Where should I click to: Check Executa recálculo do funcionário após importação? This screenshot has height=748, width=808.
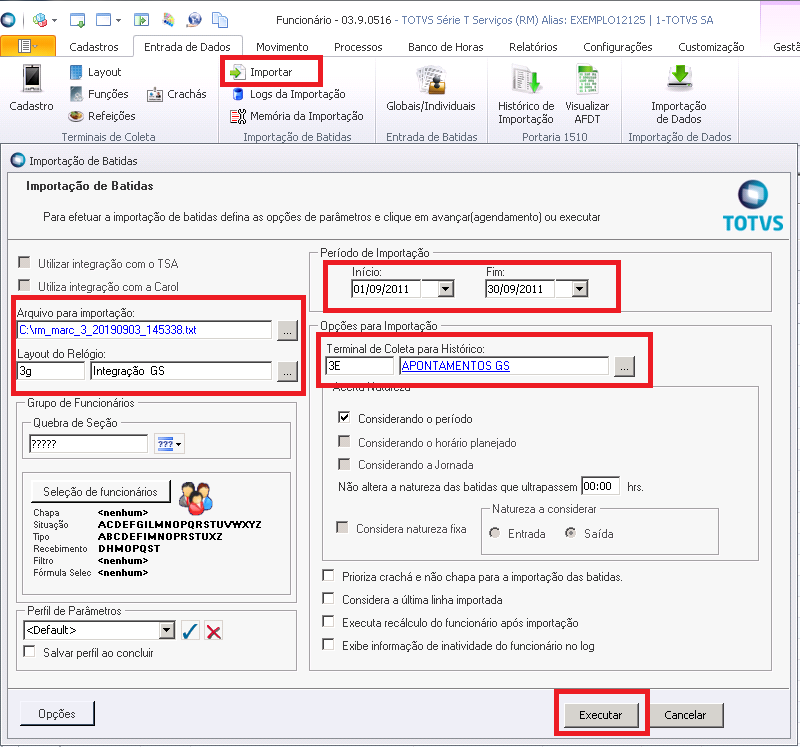tap(328, 622)
